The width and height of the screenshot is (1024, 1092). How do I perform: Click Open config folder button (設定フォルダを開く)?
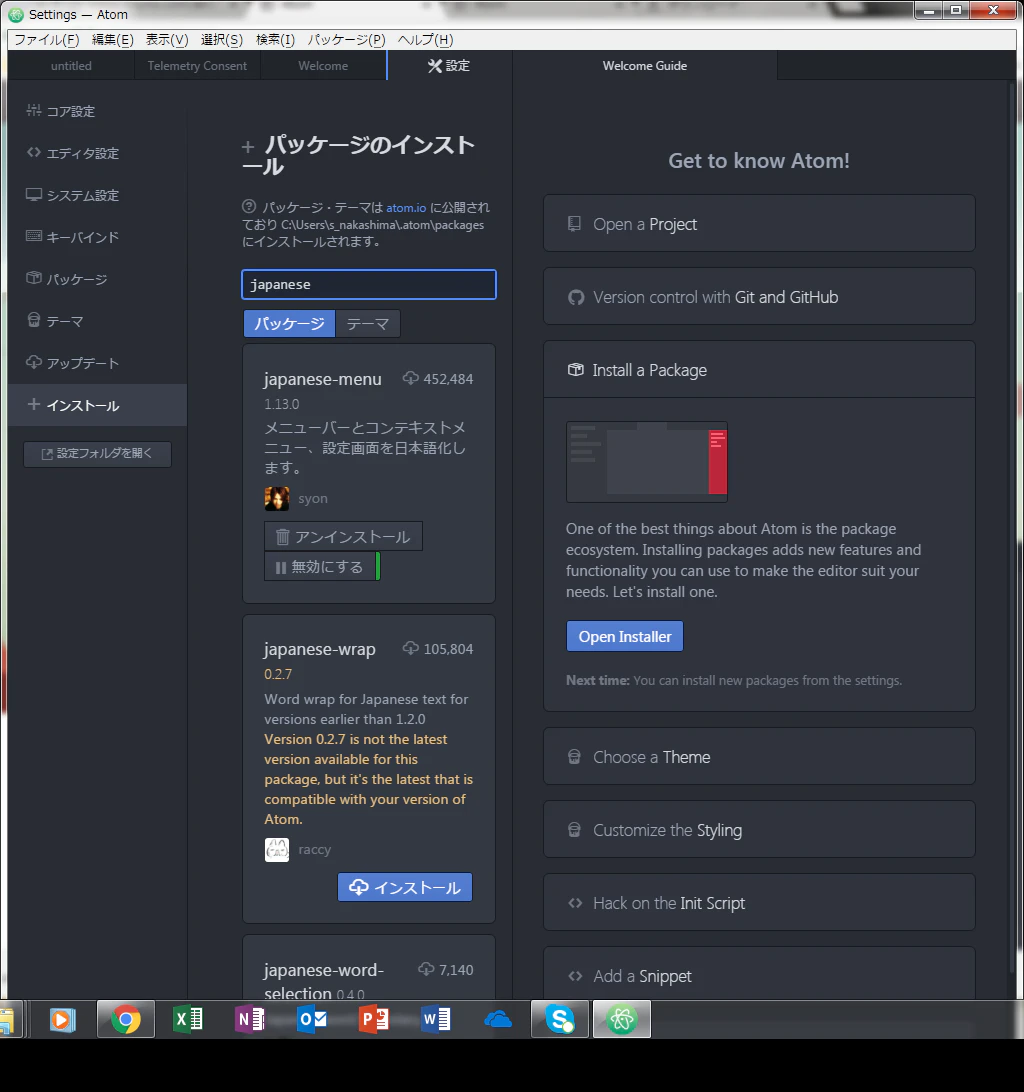point(97,454)
